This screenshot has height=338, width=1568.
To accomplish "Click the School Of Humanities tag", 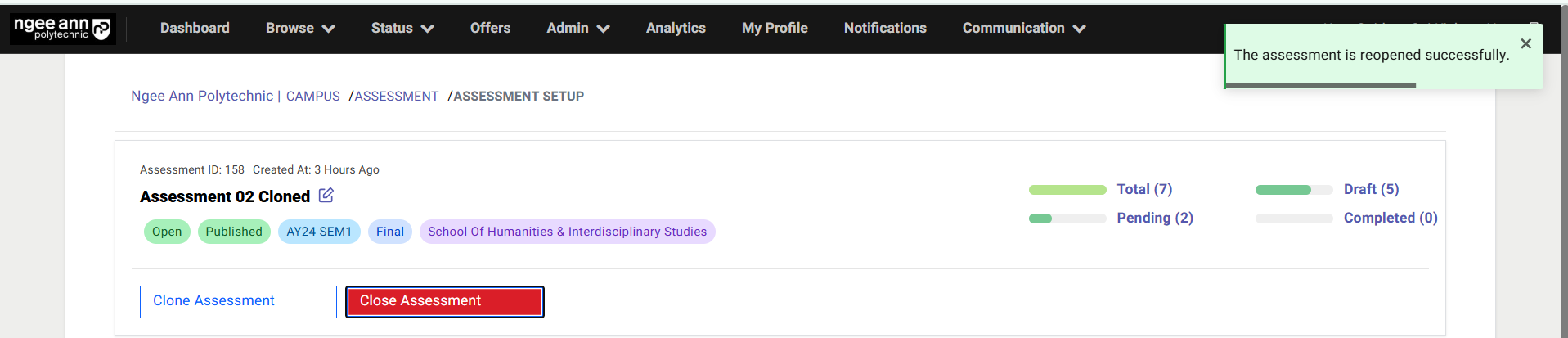I will pos(567,232).
